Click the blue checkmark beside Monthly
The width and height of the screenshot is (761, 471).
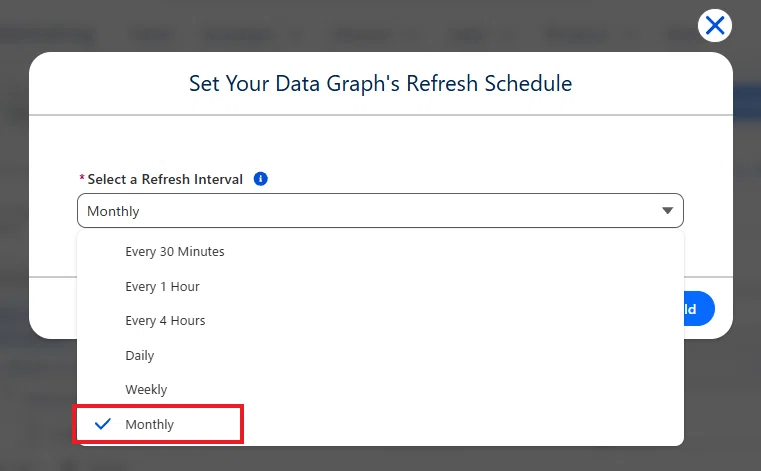click(103, 424)
